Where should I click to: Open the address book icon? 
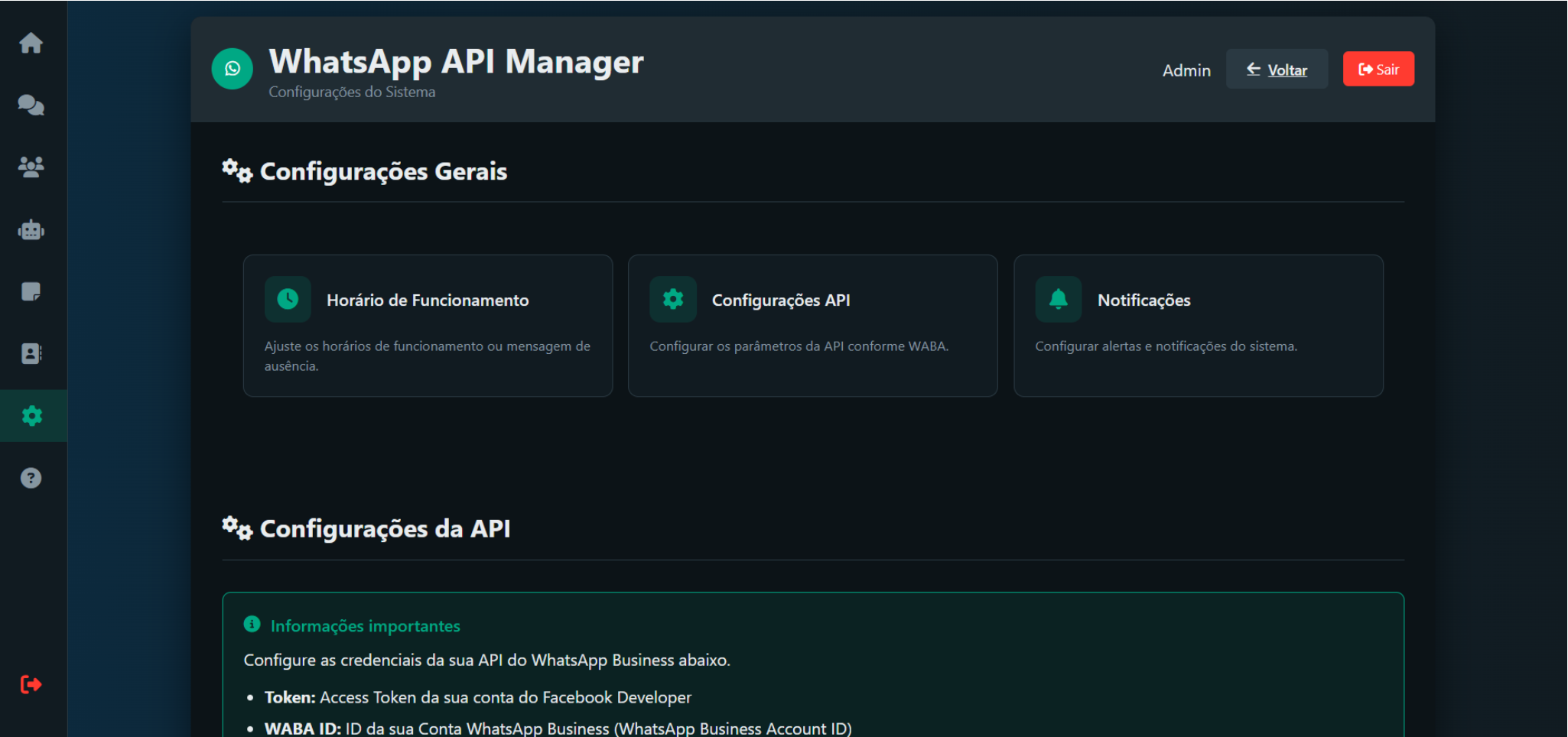[x=31, y=353]
